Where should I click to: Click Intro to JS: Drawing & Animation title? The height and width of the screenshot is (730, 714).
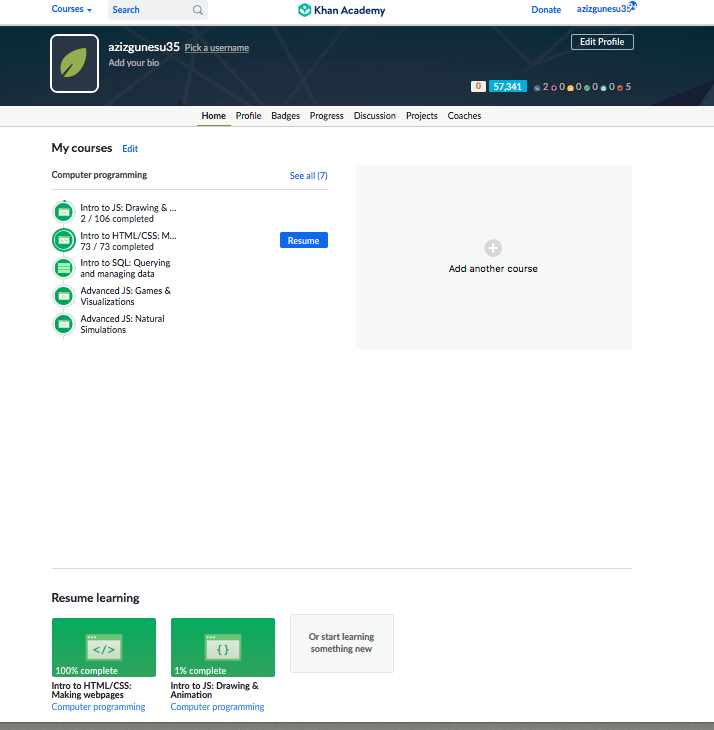point(215,690)
